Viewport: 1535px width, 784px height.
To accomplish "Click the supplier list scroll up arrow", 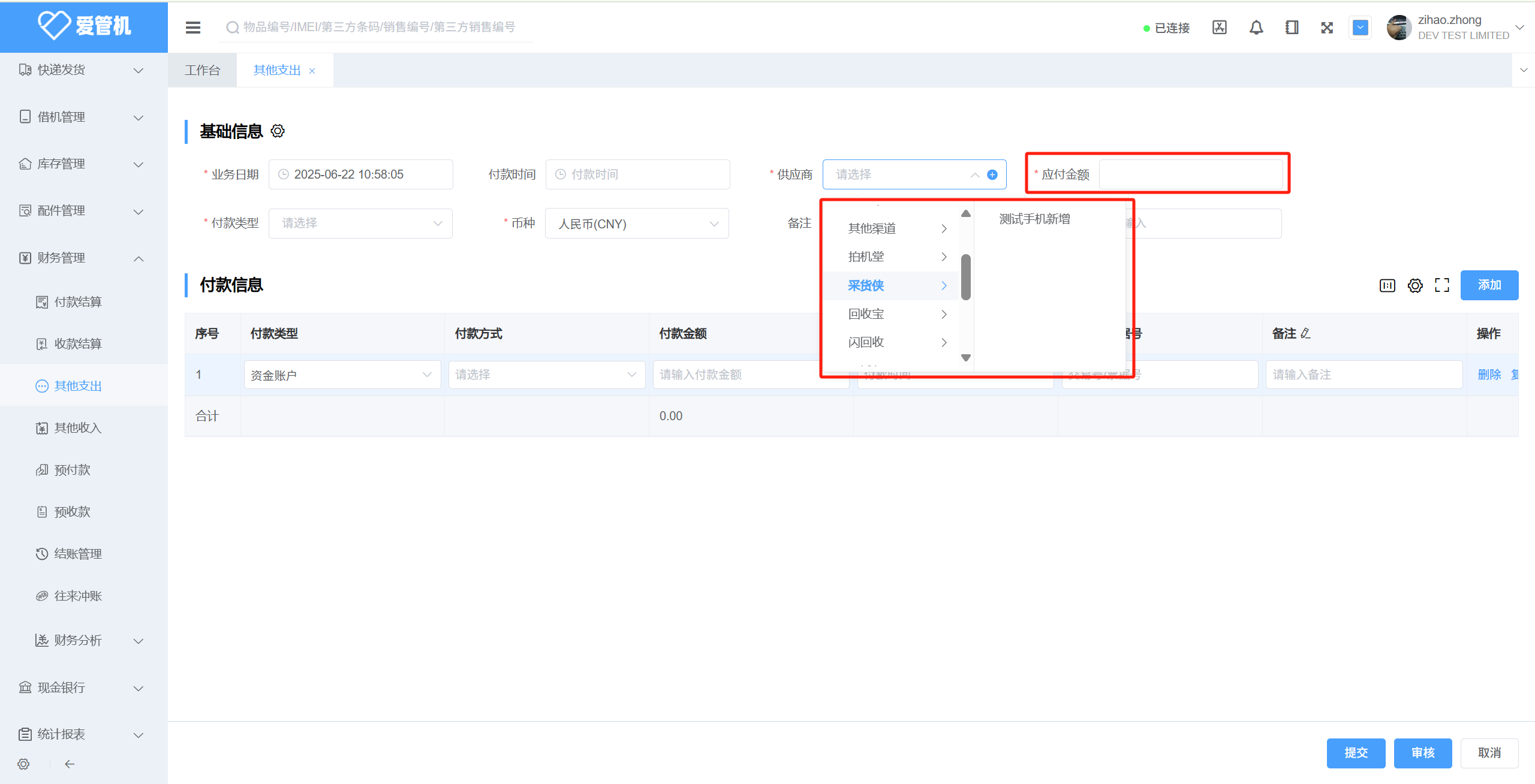I will (965, 213).
